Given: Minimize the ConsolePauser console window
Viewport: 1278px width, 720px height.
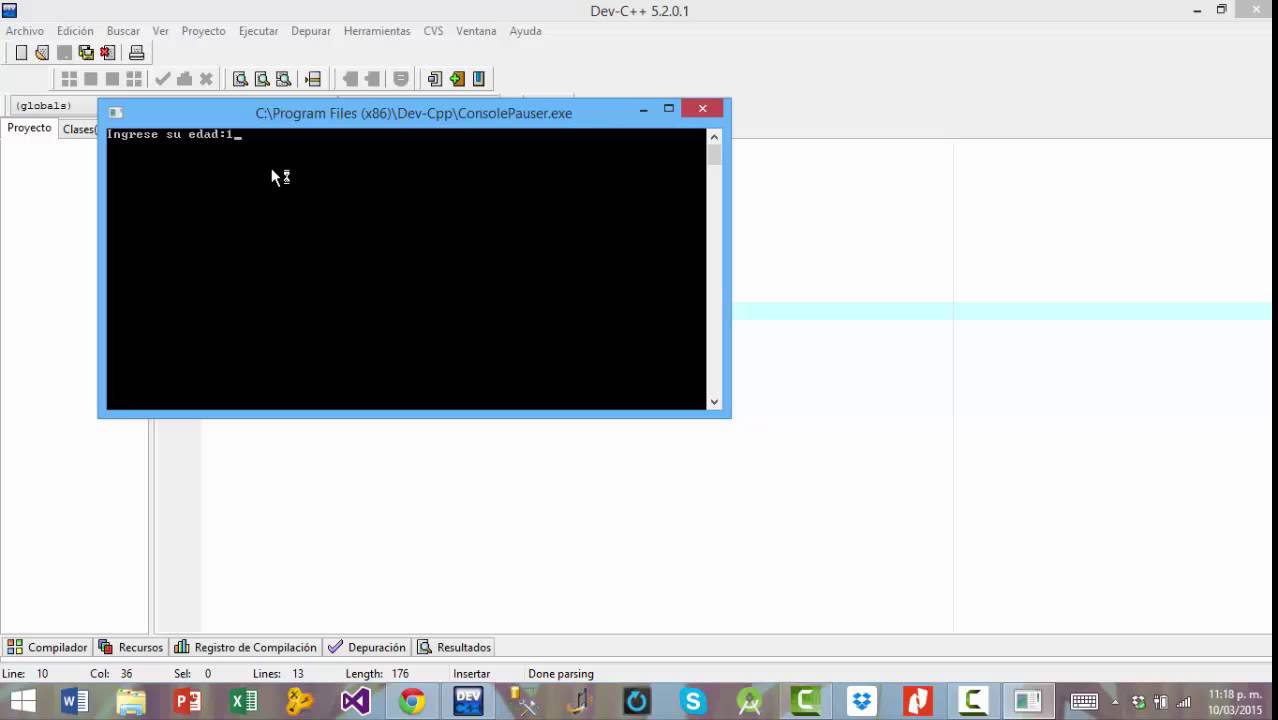Looking at the screenshot, I should click(x=643, y=109).
